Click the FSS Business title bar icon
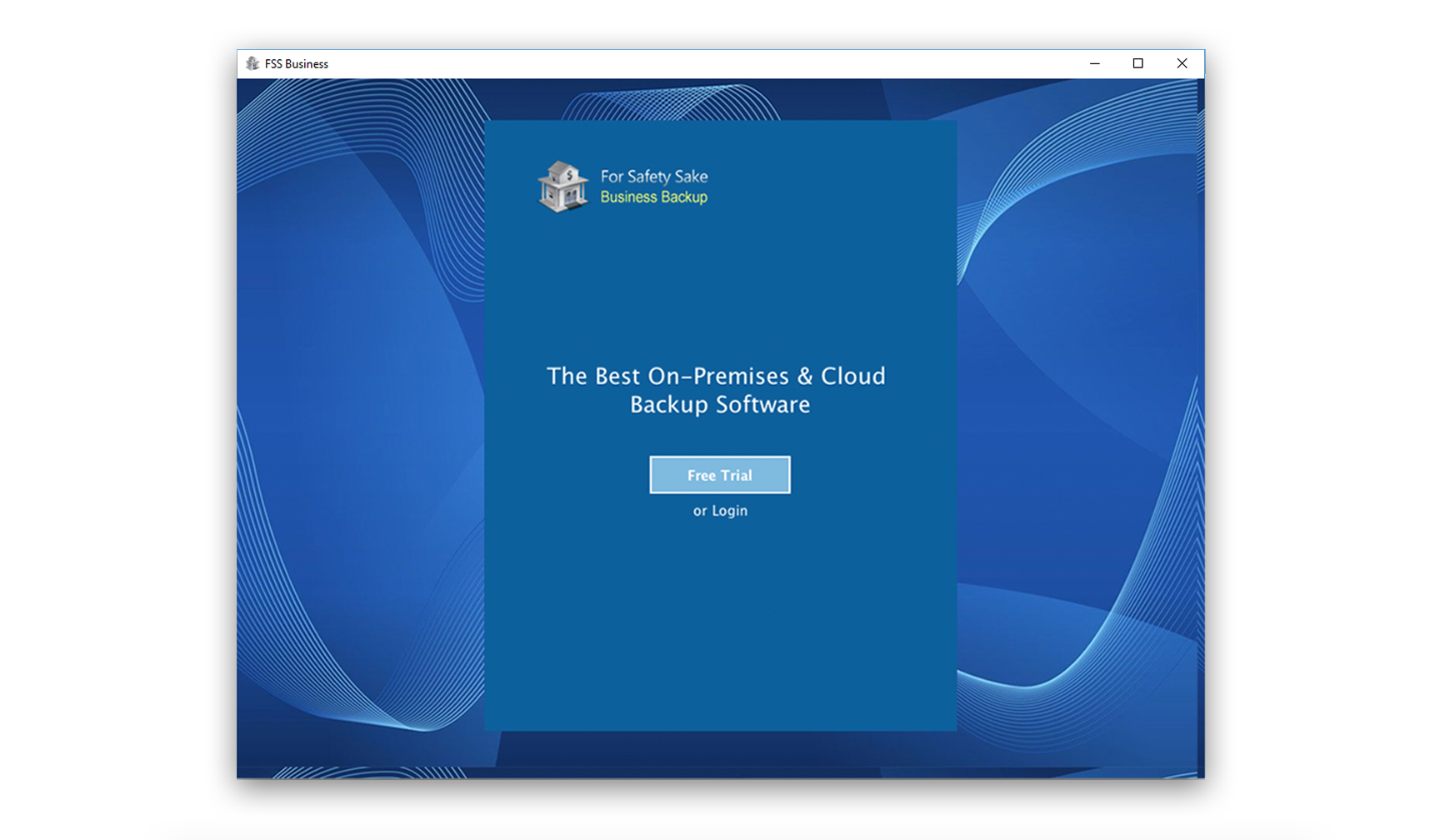This screenshot has width=1440, height=840. [252, 63]
